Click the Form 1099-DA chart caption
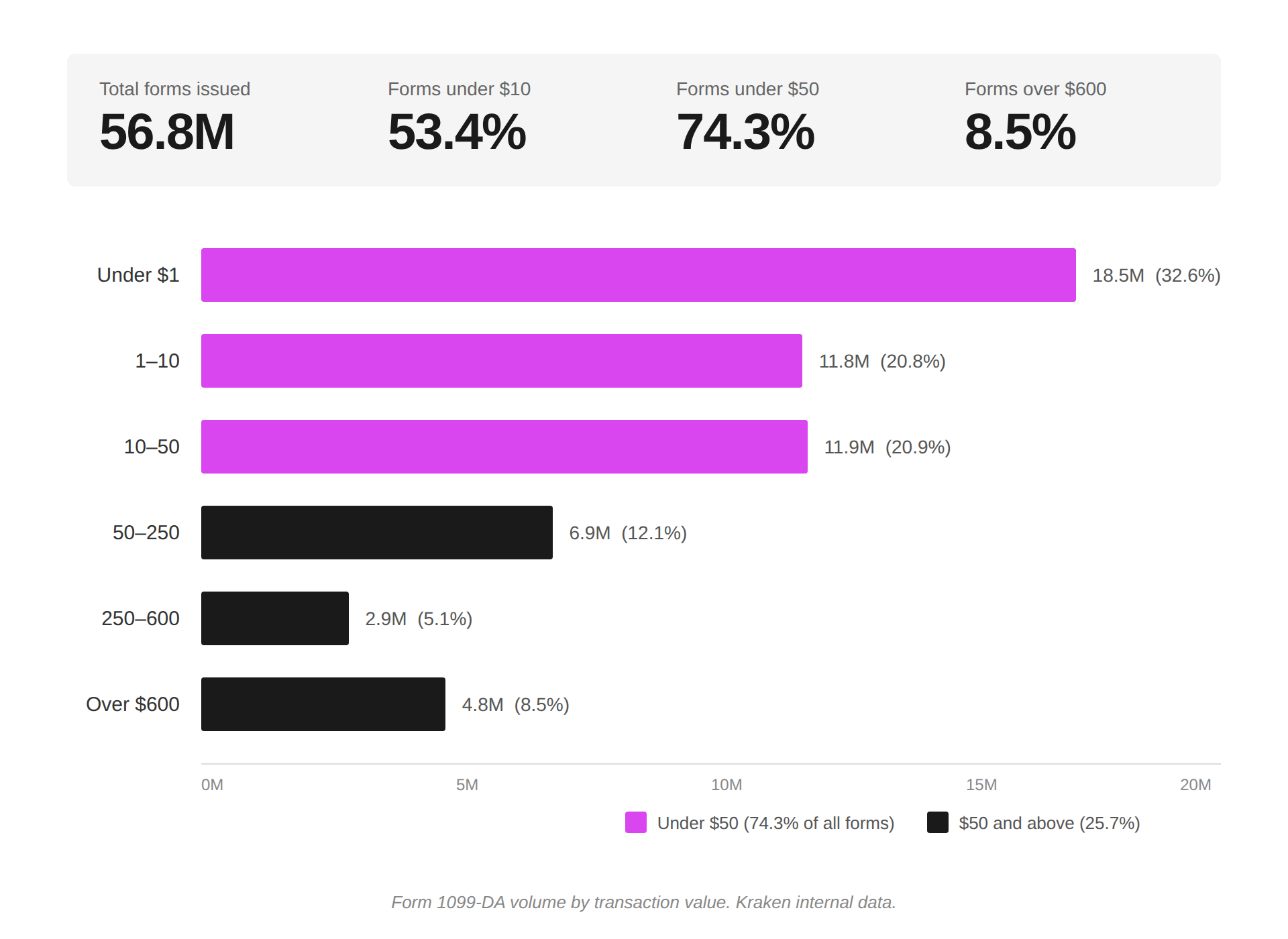Viewport: 1288px width, 939px height. click(643, 902)
